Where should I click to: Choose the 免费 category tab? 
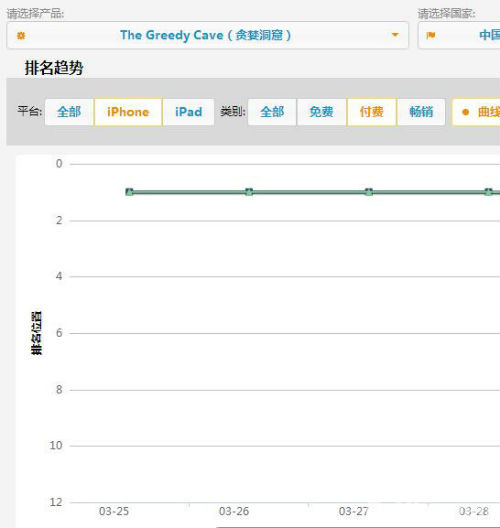pos(322,112)
